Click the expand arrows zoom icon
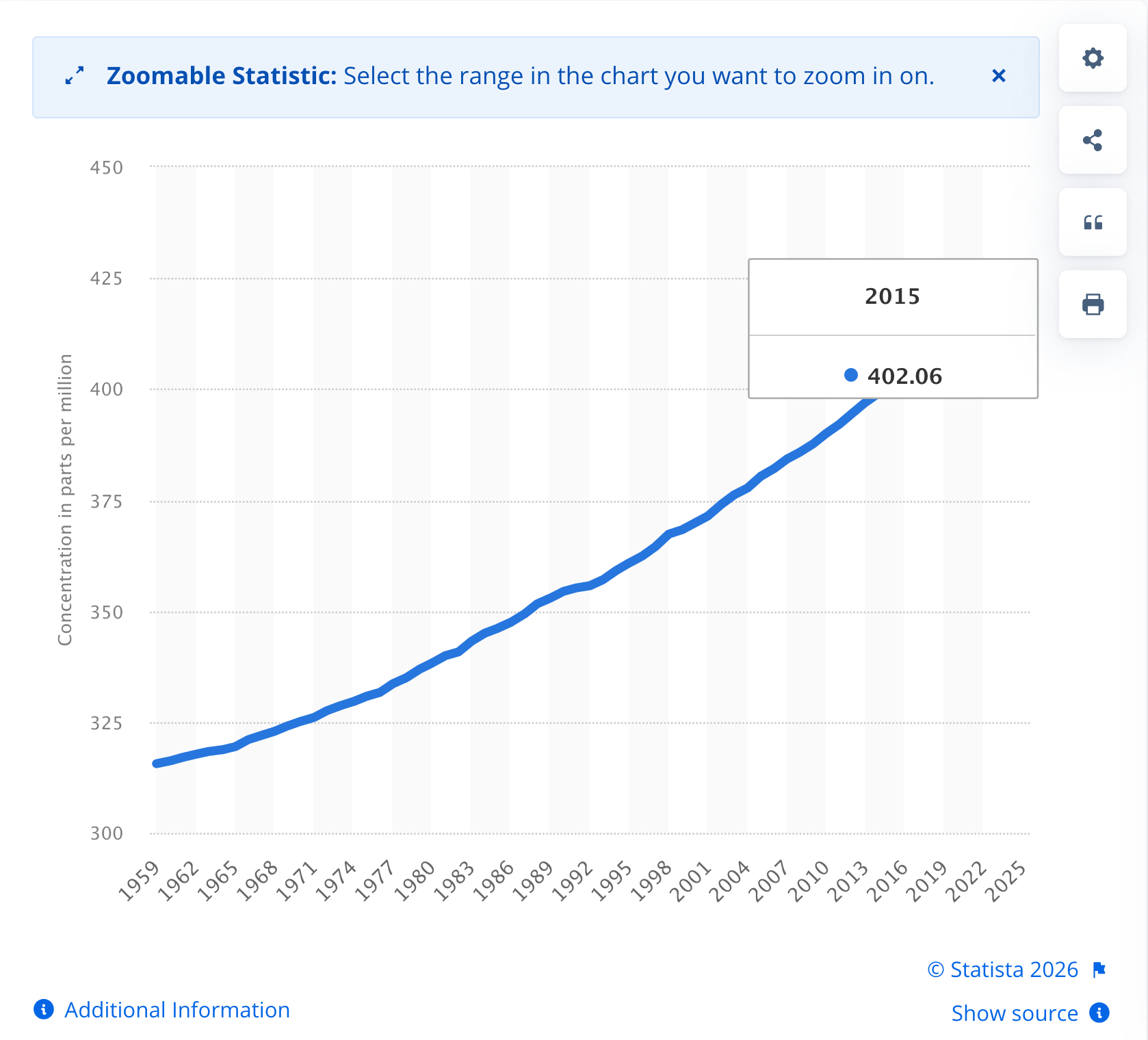 [x=75, y=75]
